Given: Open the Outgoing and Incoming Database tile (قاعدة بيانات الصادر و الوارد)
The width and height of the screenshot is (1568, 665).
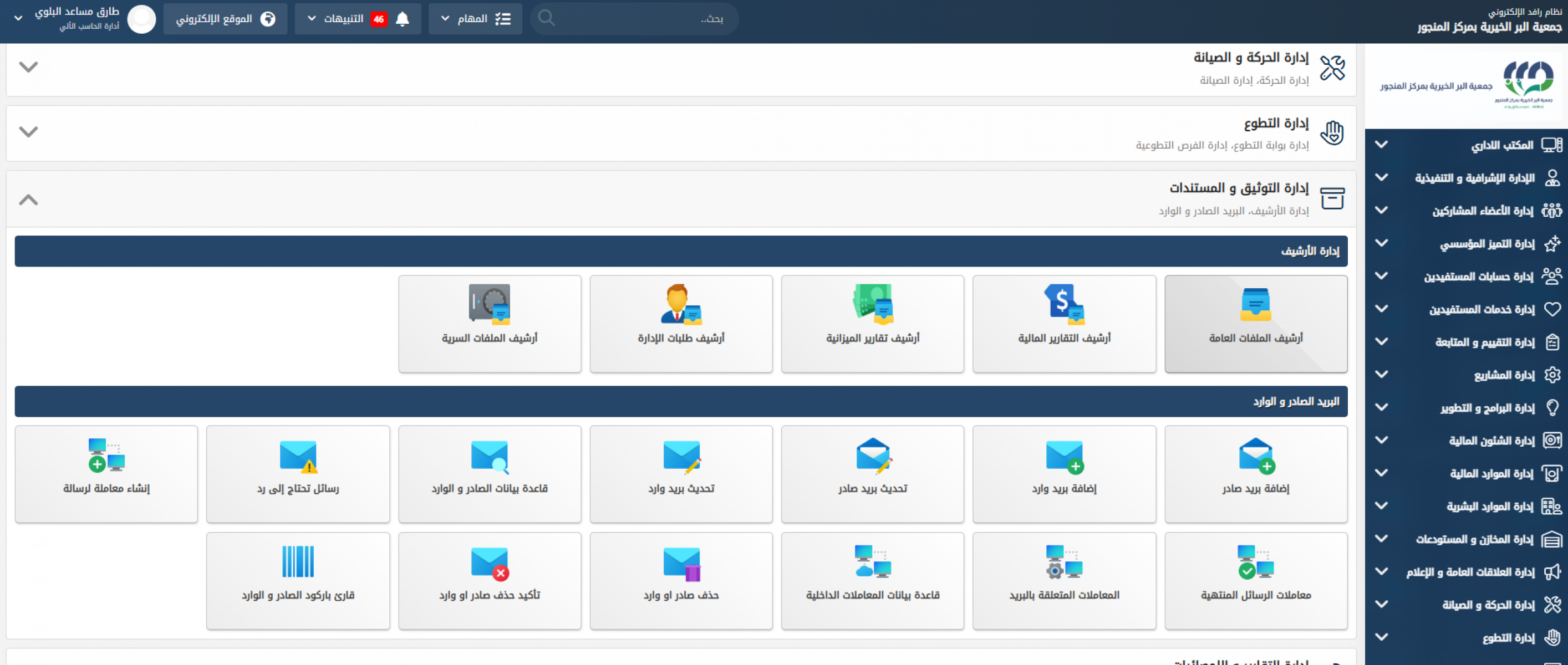Looking at the screenshot, I should coord(490,473).
